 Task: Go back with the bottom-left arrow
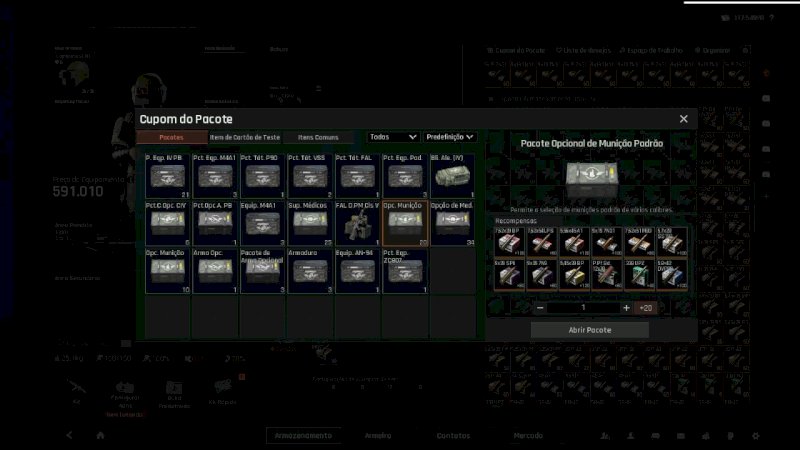[x=69, y=435]
